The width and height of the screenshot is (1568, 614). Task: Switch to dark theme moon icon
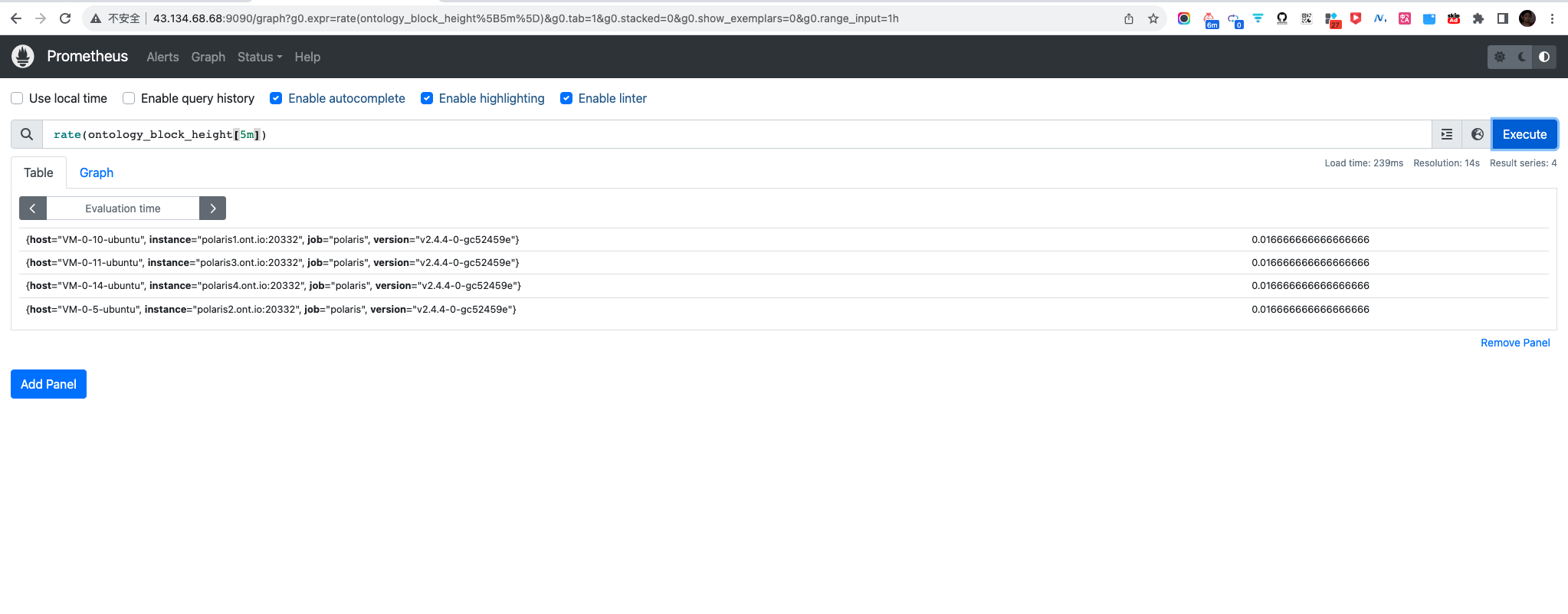[x=1522, y=57]
